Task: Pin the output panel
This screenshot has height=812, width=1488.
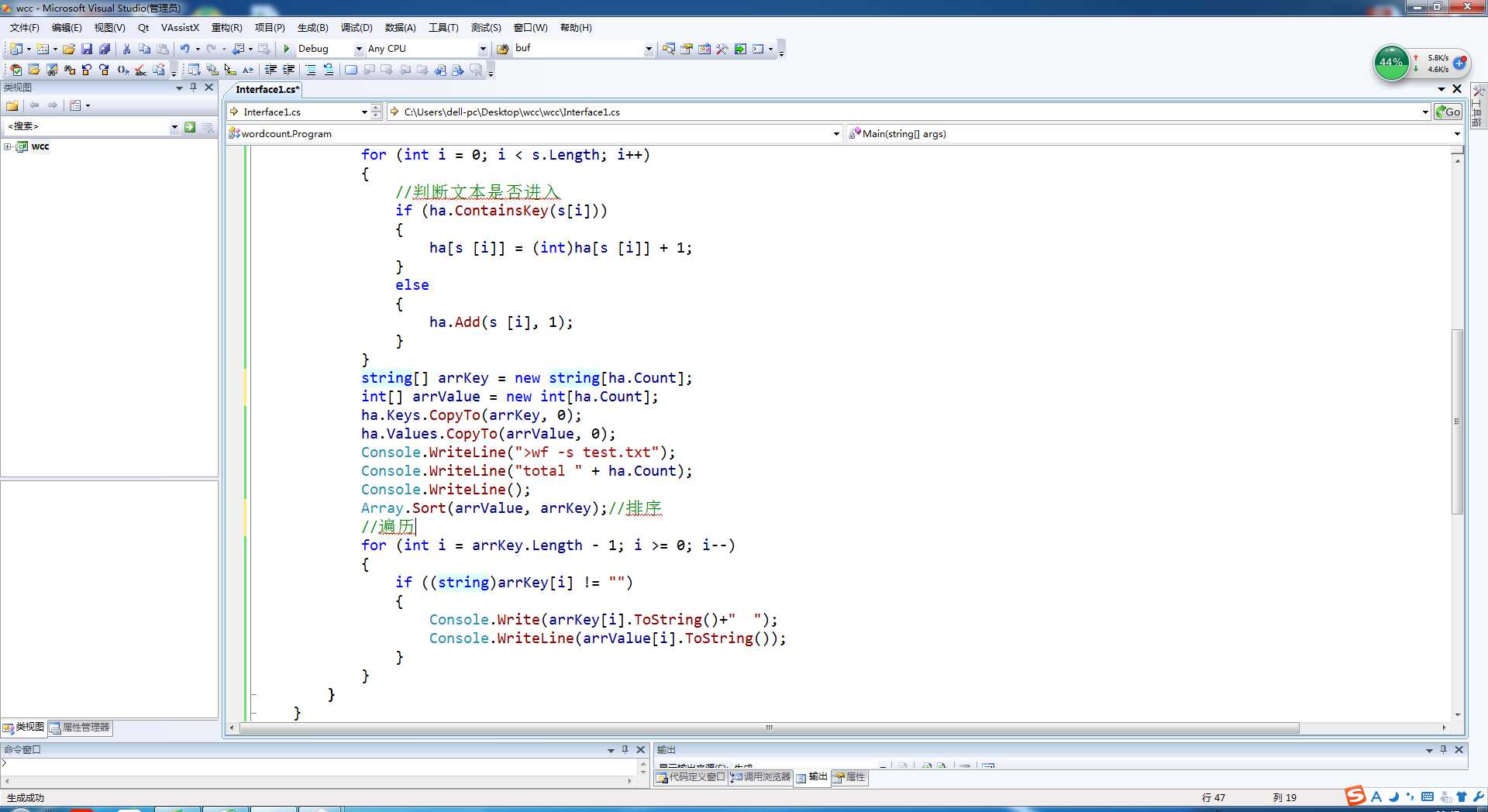Action: tap(1443, 749)
